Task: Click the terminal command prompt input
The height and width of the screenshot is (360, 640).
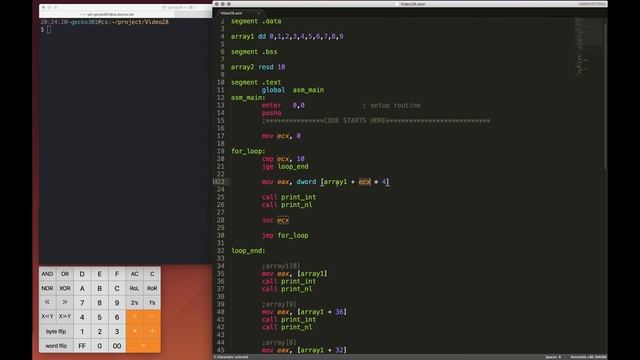Action: point(49,29)
